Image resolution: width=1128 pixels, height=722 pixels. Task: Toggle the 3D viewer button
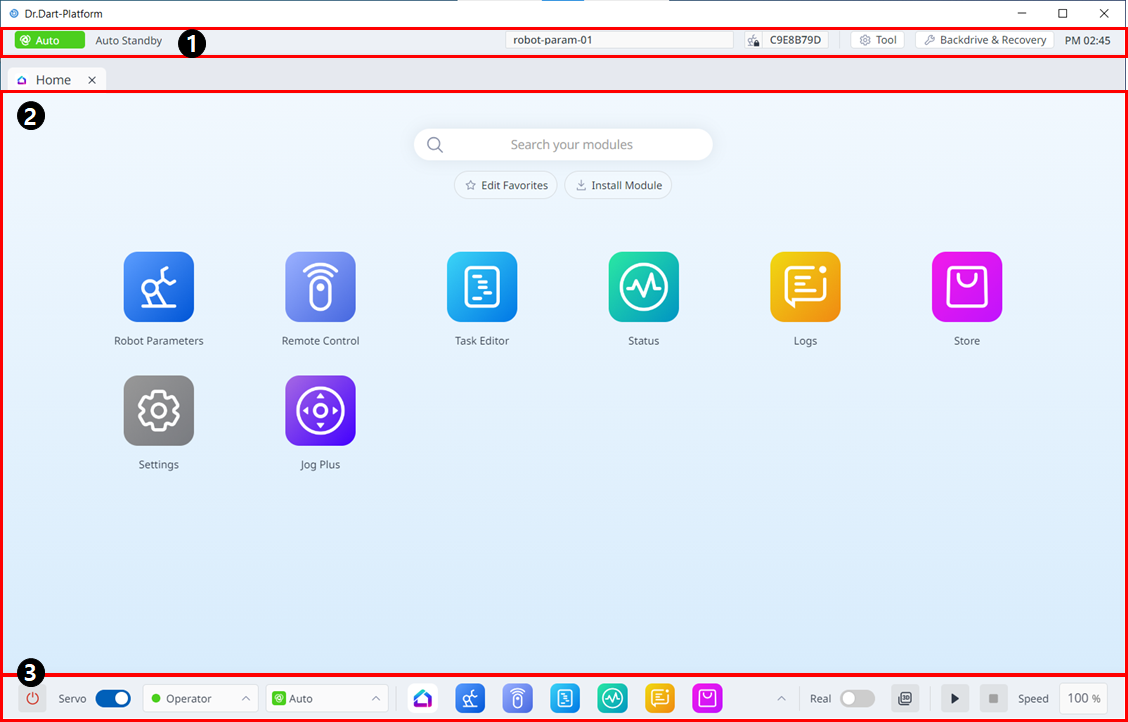[905, 698]
